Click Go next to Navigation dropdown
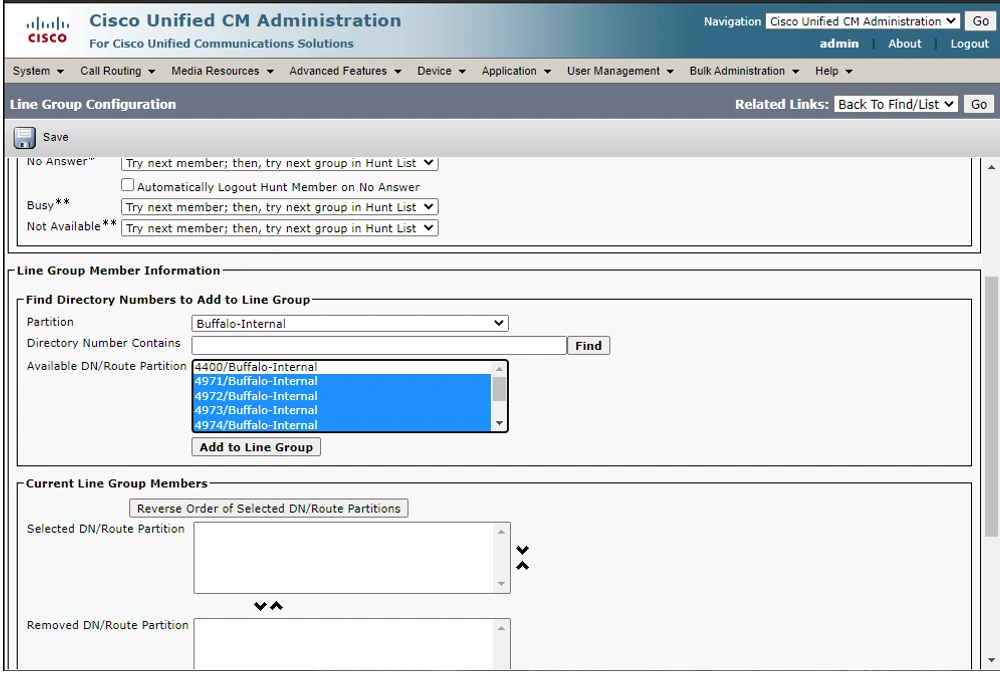This screenshot has width=1000, height=674. [x=980, y=21]
